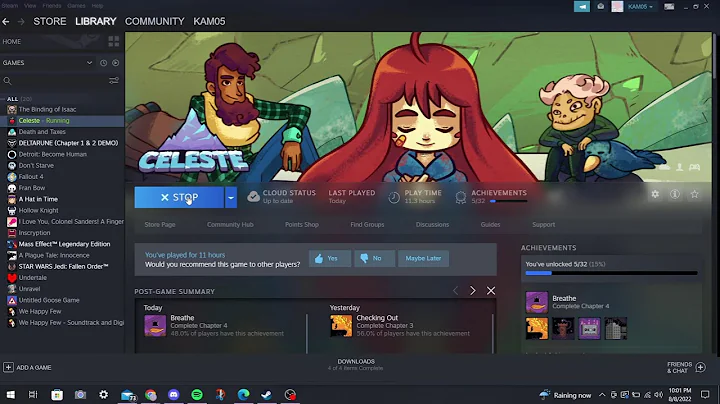Collapse the ALL games list
720x404 pixels.
click(3, 99)
